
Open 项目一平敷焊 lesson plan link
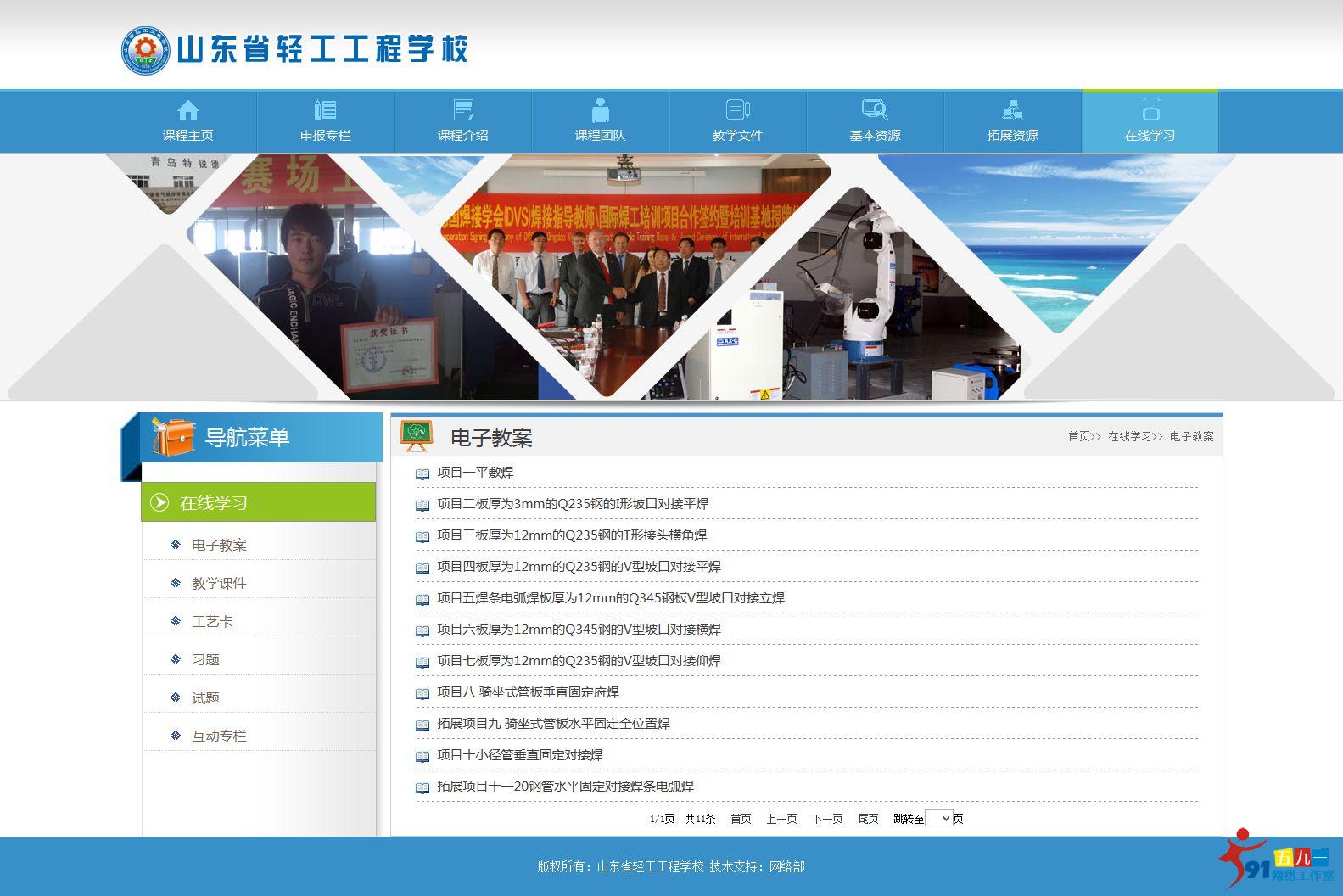(475, 473)
